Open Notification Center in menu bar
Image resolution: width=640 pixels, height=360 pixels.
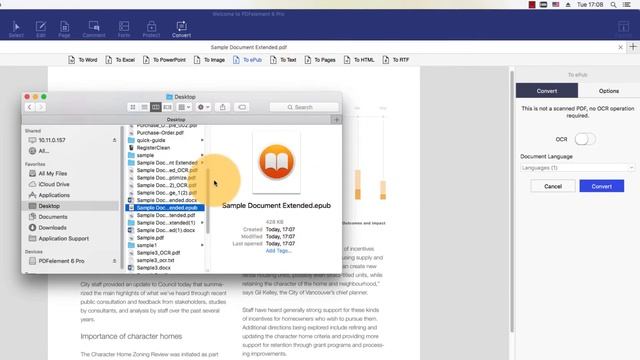(627, 4)
